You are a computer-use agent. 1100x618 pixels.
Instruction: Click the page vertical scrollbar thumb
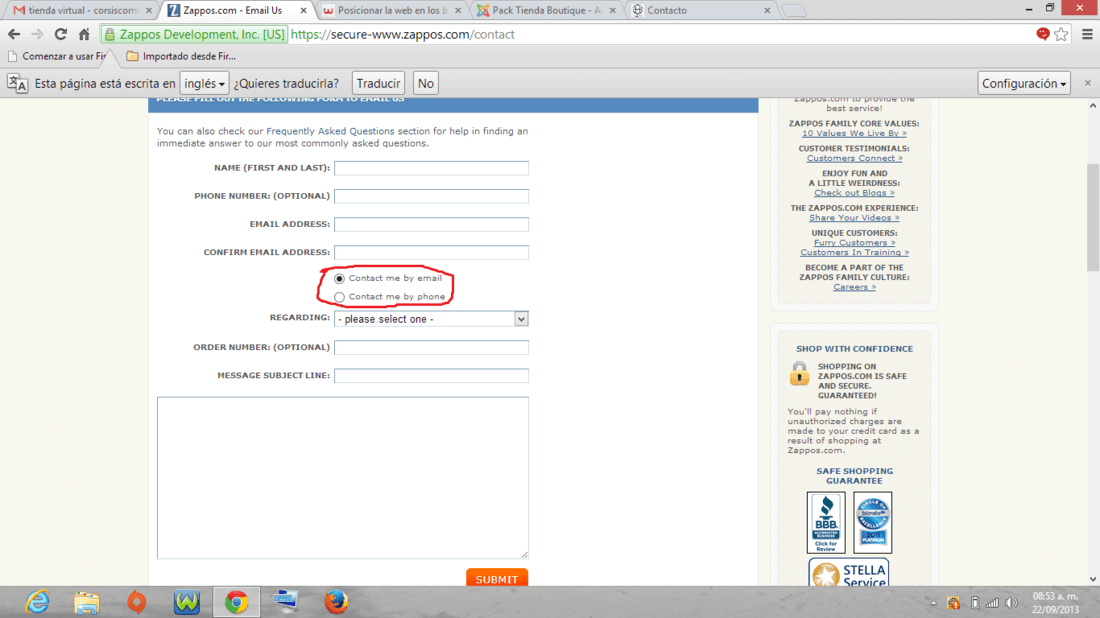coord(1092,217)
